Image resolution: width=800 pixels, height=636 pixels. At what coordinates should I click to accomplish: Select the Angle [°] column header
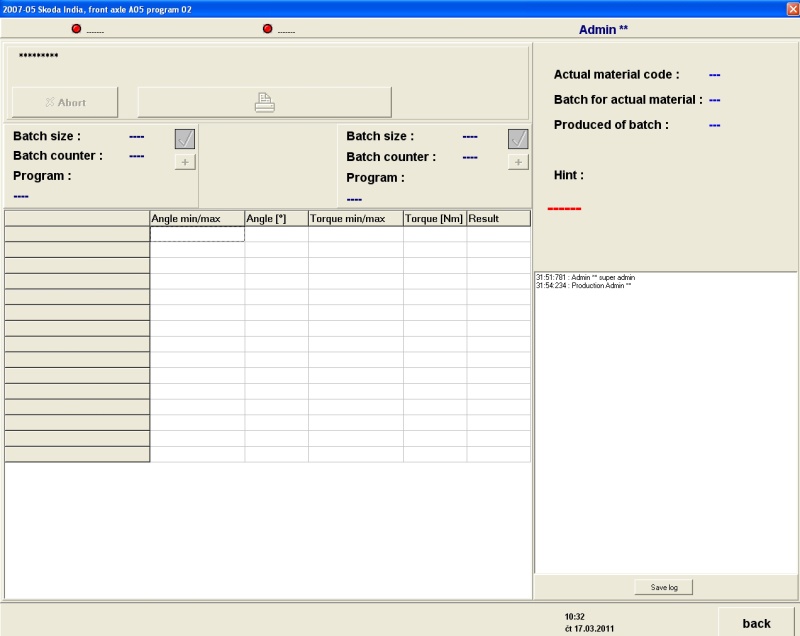pos(277,218)
